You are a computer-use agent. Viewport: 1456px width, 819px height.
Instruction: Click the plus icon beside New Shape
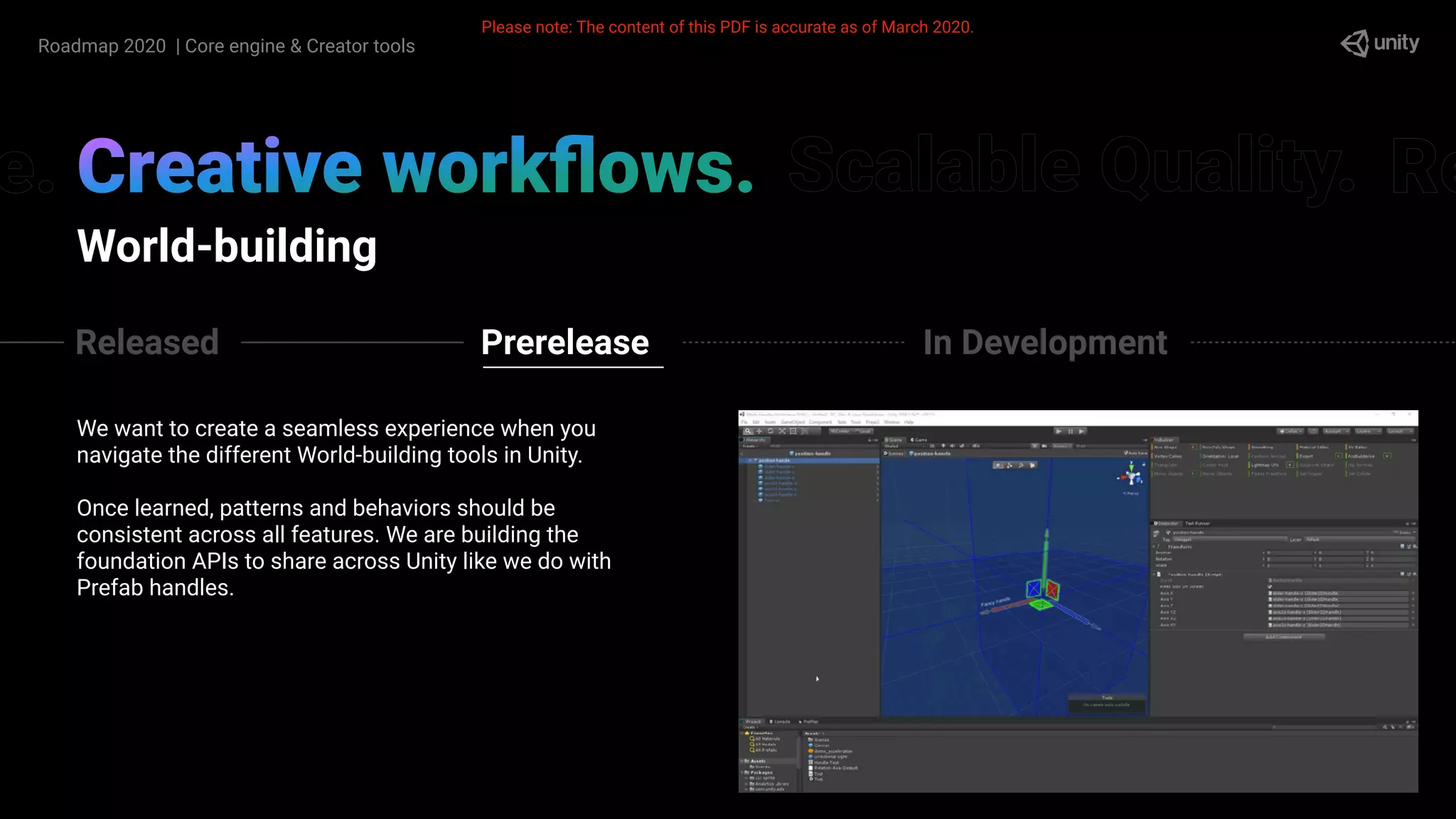1193,447
